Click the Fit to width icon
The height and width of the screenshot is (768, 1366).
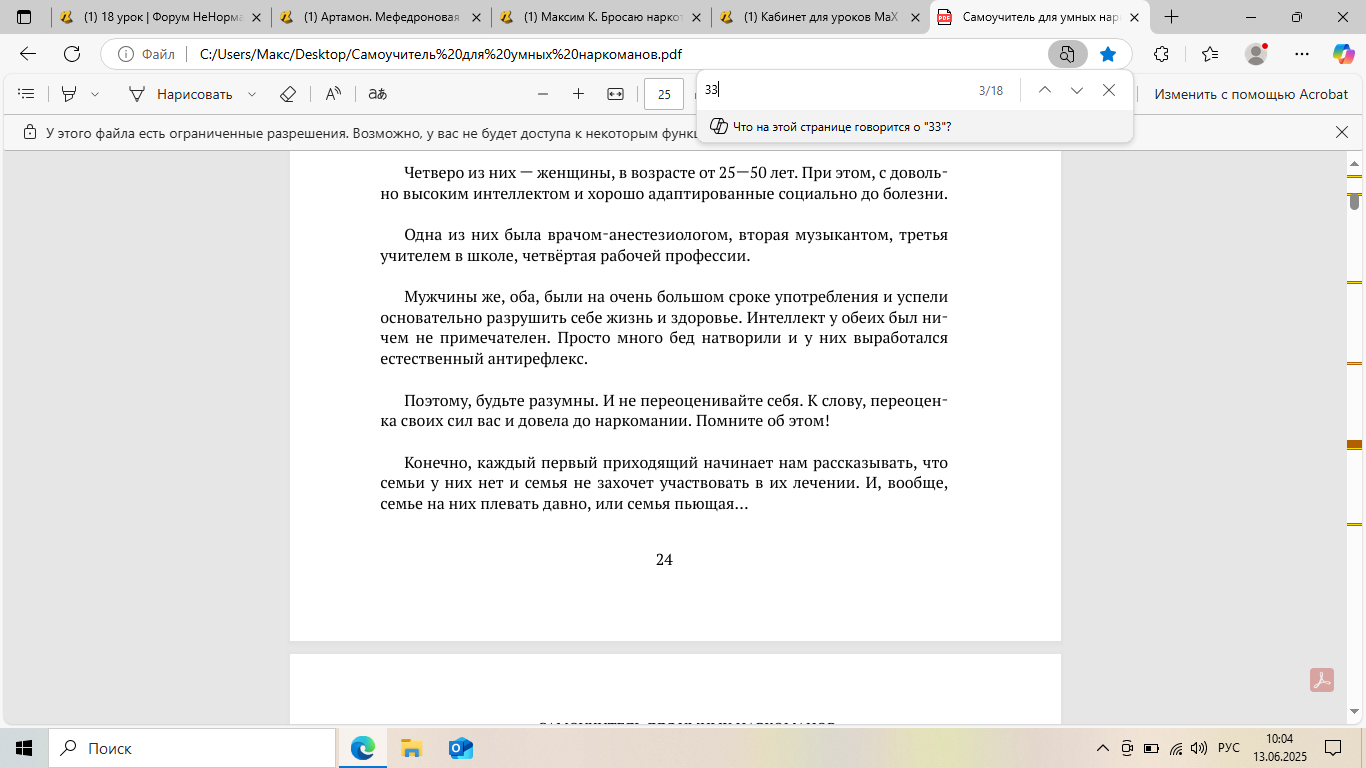[615, 94]
